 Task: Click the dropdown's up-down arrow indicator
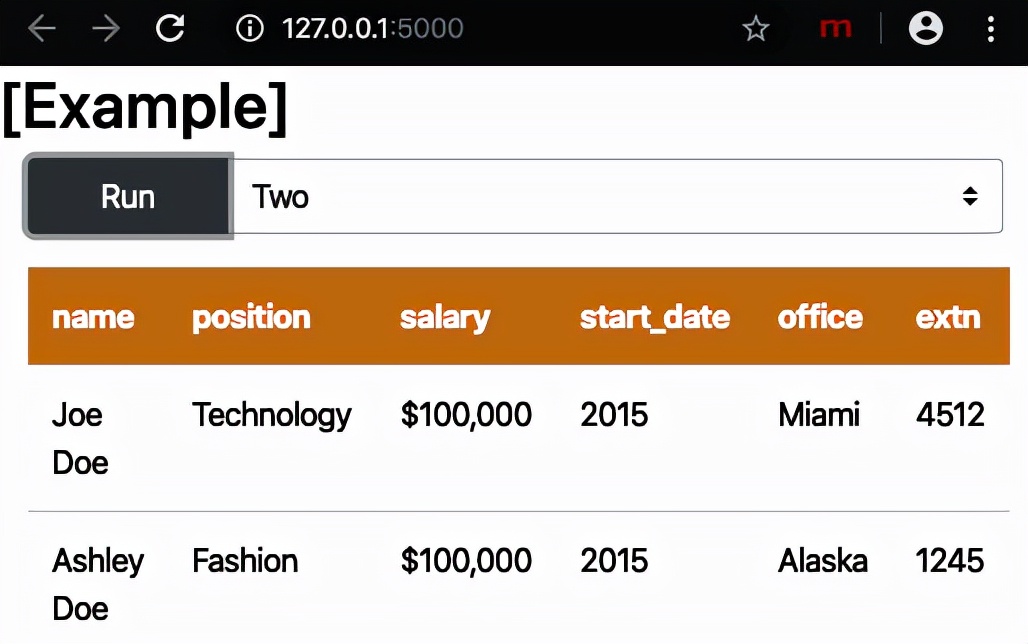click(x=970, y=197)
